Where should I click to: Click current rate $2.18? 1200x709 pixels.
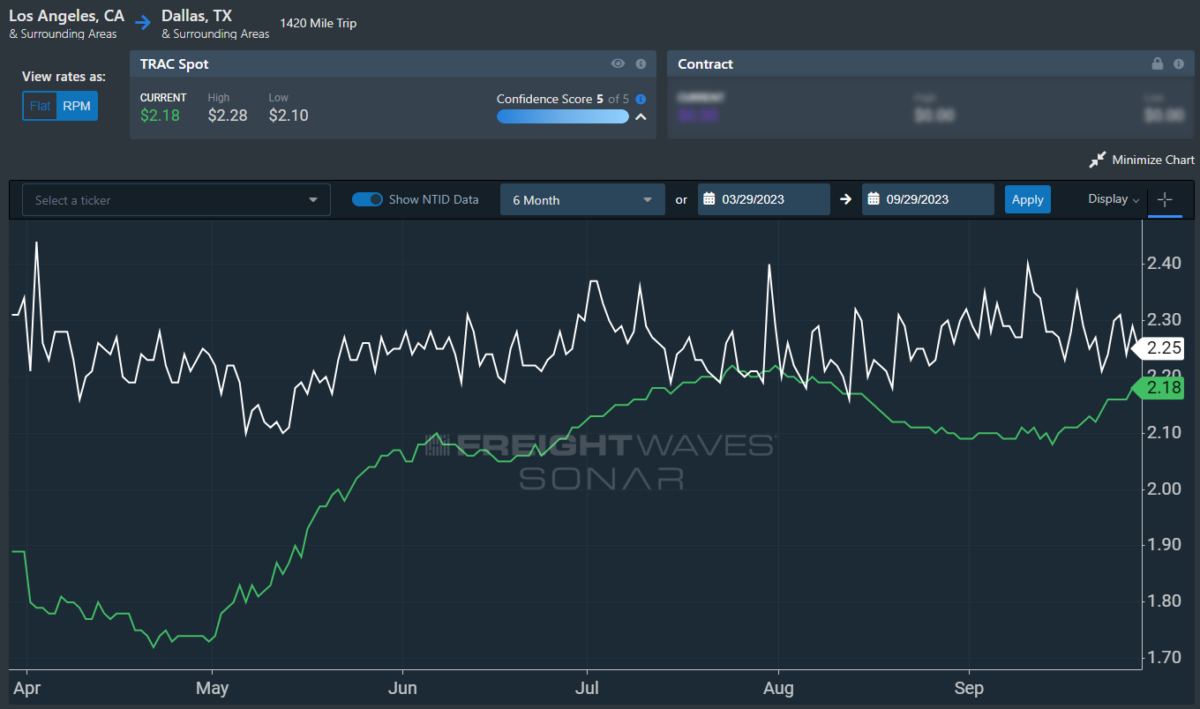pyautogui.click(x=160, y=115)
